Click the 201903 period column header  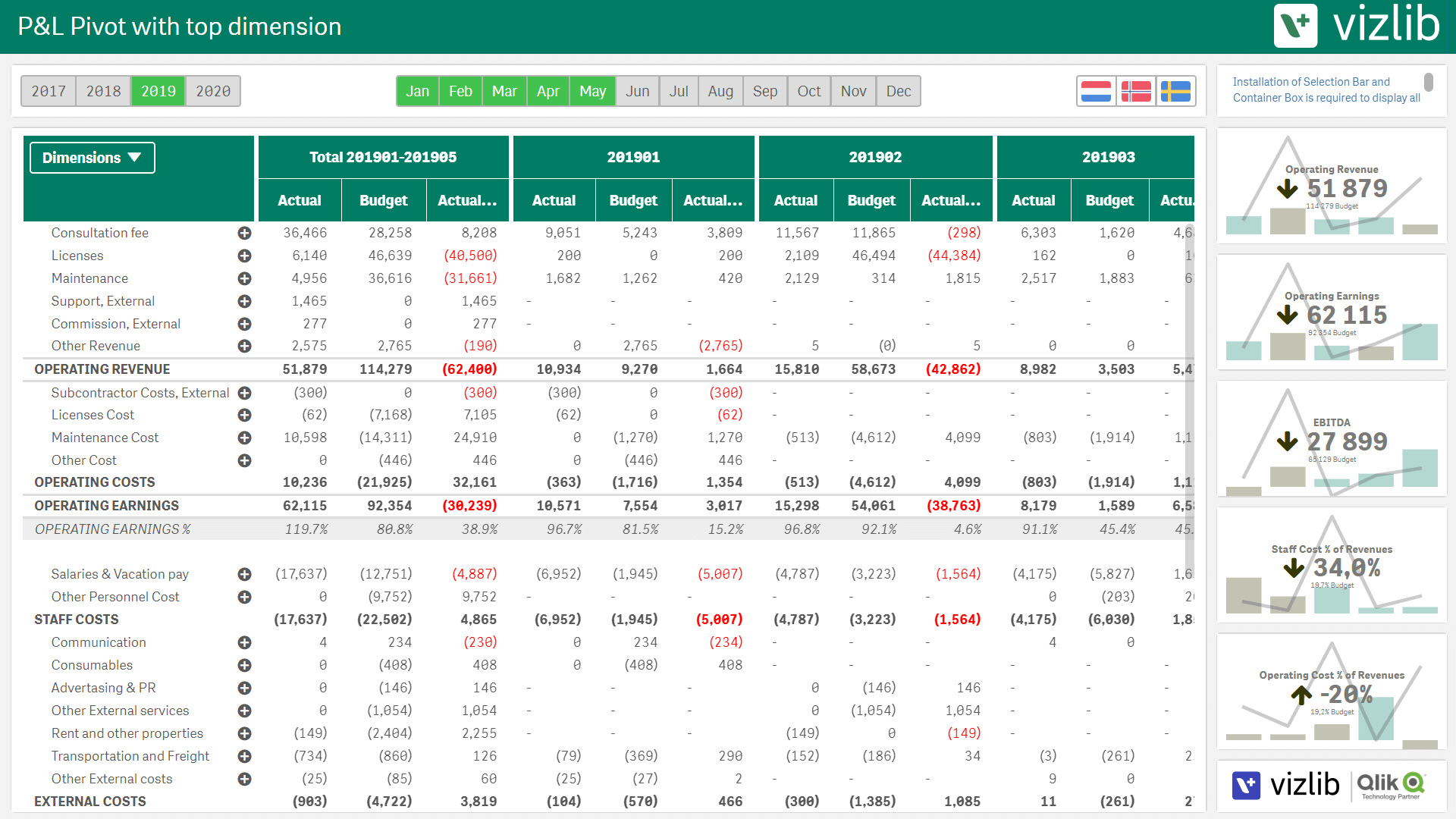1096,157
